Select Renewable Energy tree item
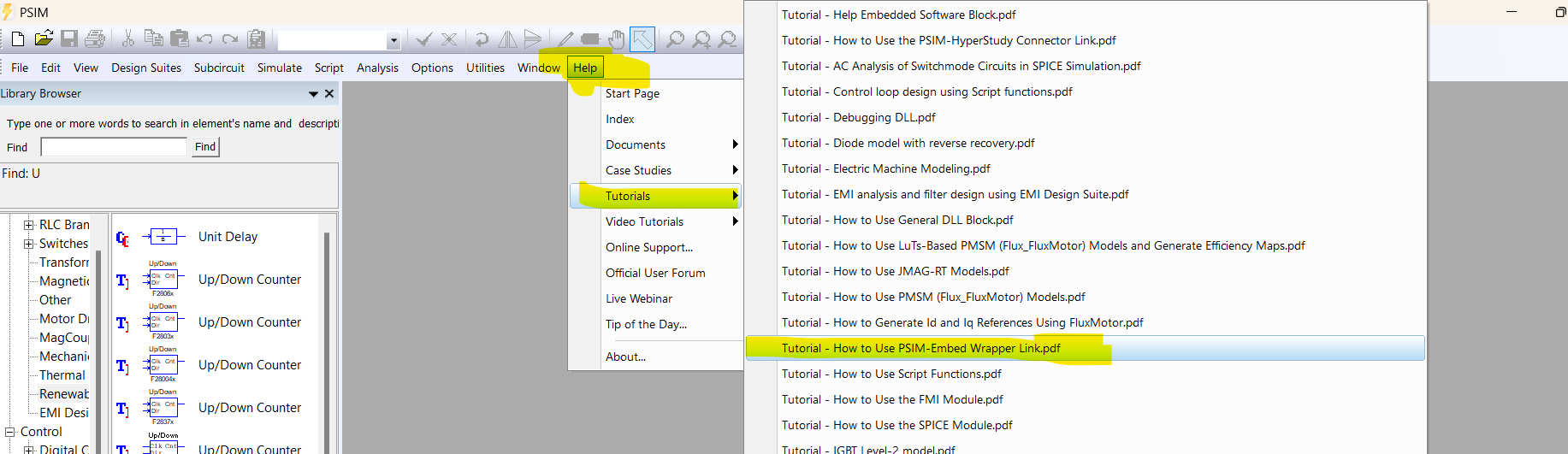Screen dimensions: 1568x454 64,394
